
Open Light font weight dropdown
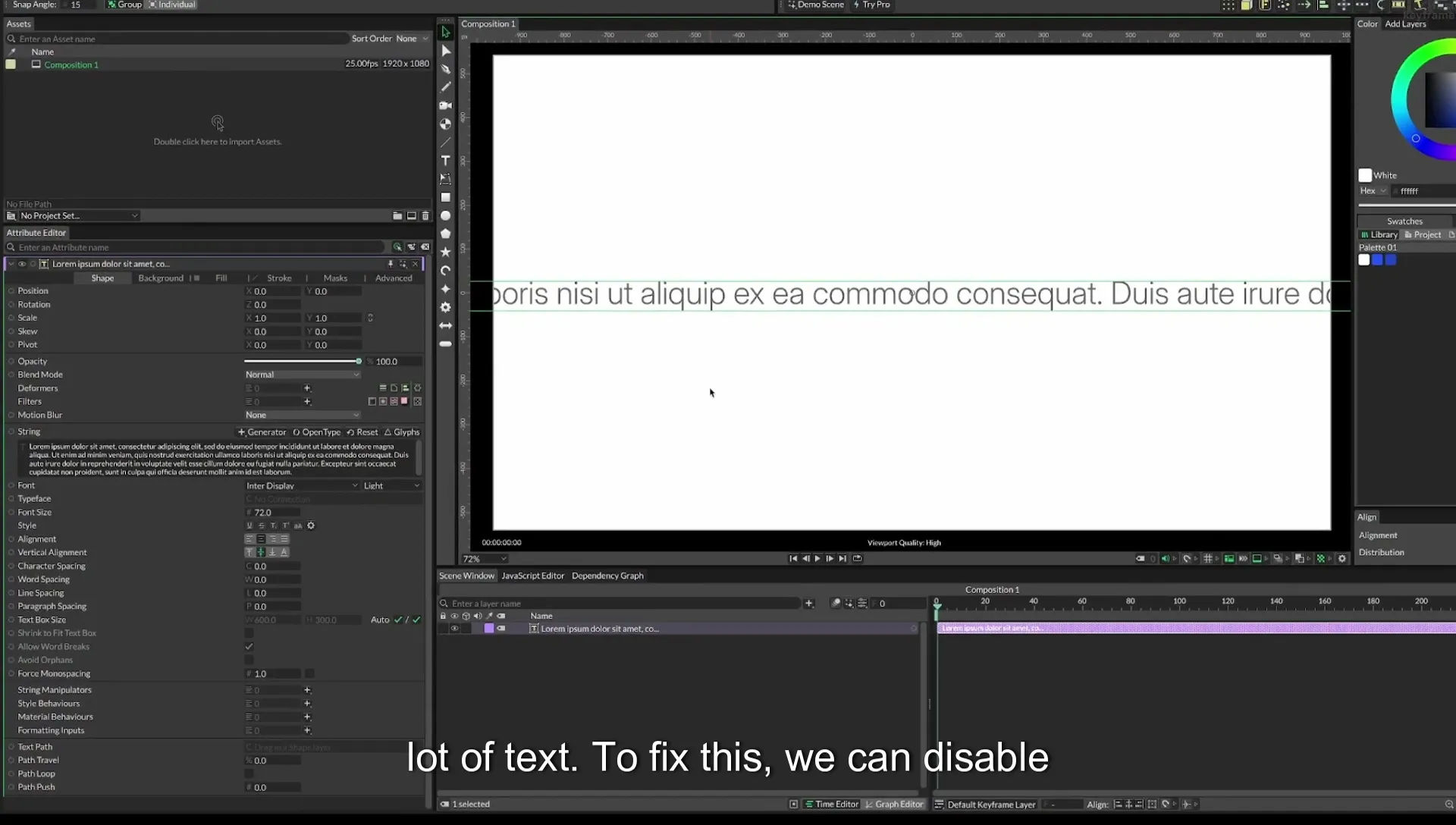pos(391,486)
